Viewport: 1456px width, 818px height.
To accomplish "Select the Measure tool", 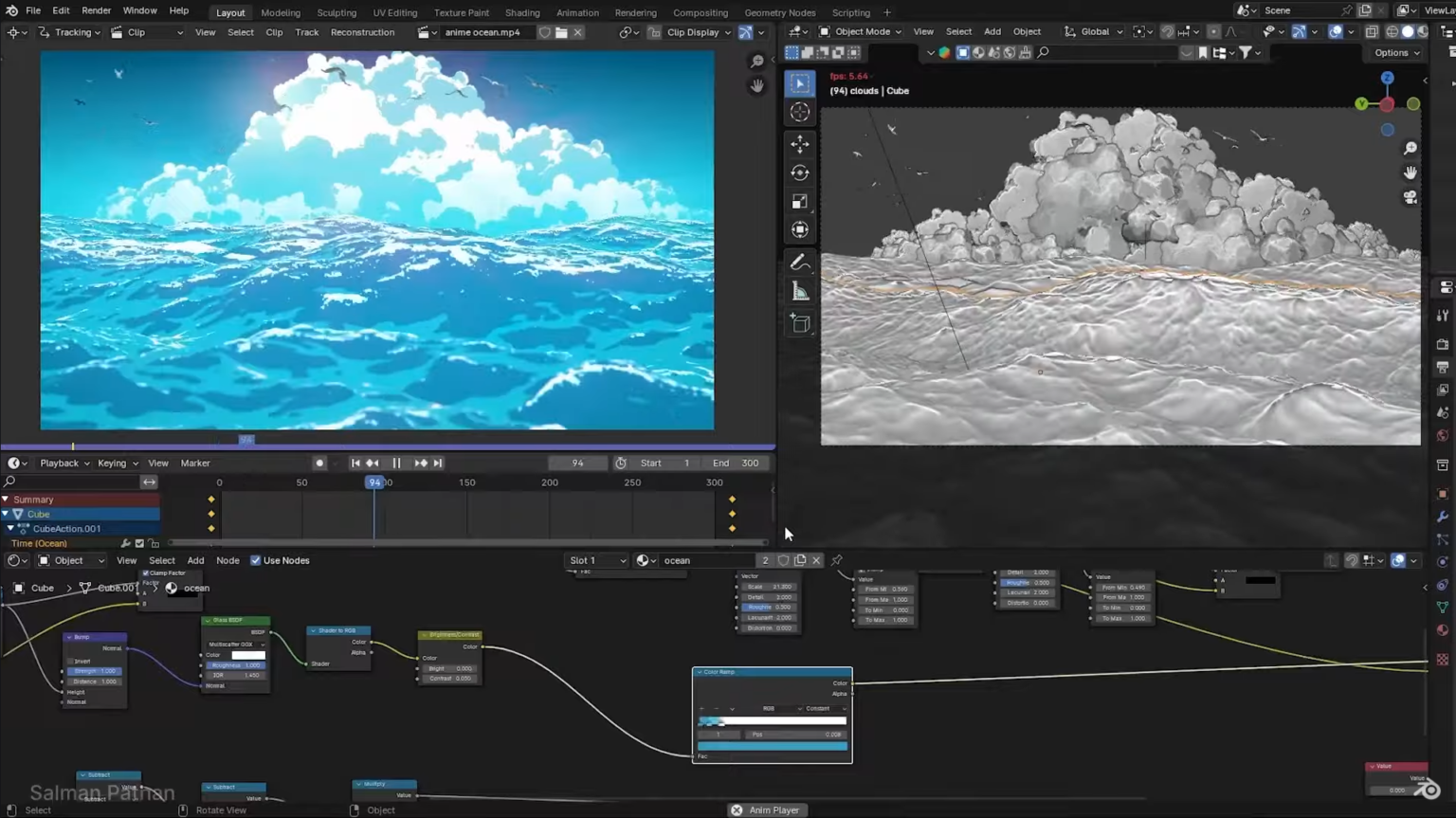I will coord(800,291).
